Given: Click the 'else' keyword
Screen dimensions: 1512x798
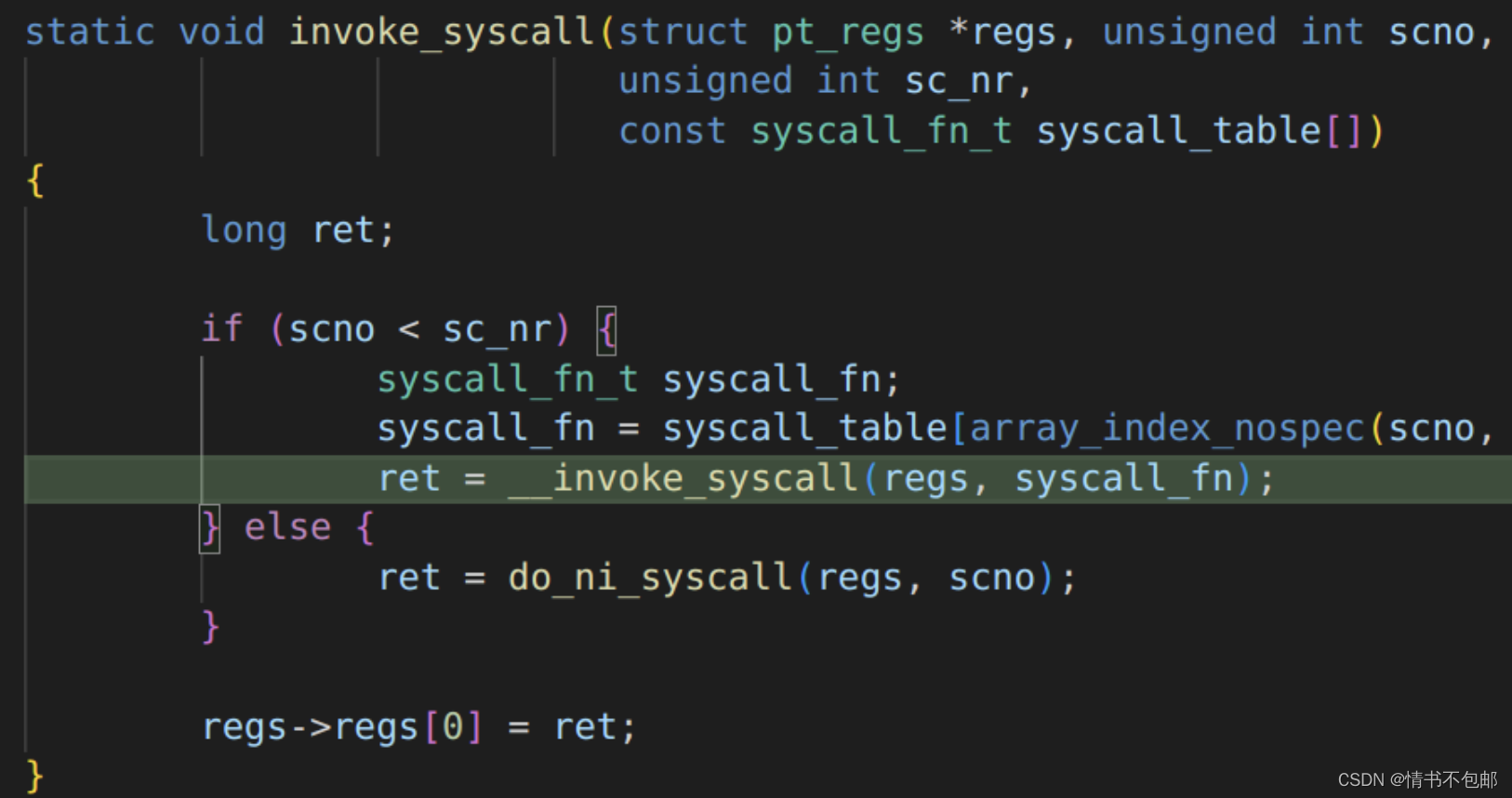Looking at the screenshot, I should coord(287,528).
